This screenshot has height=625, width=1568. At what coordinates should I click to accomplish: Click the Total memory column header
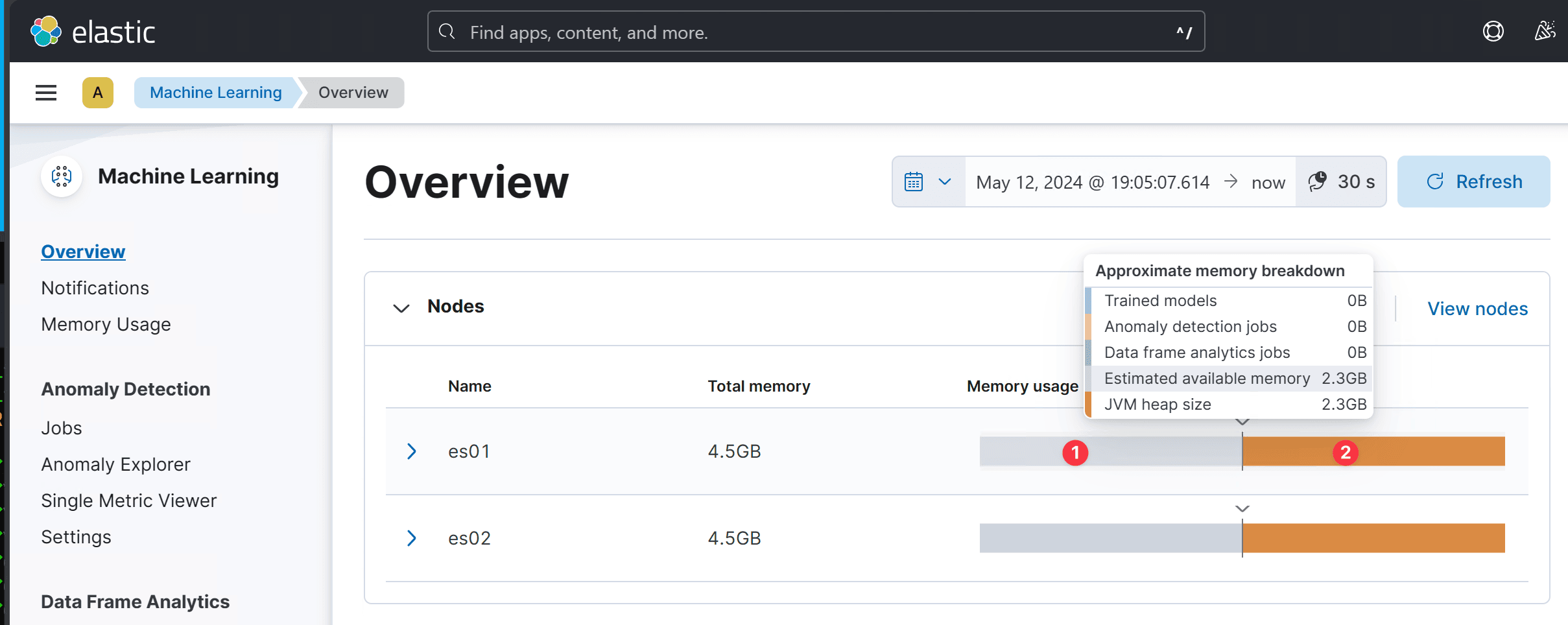(759, 386)
